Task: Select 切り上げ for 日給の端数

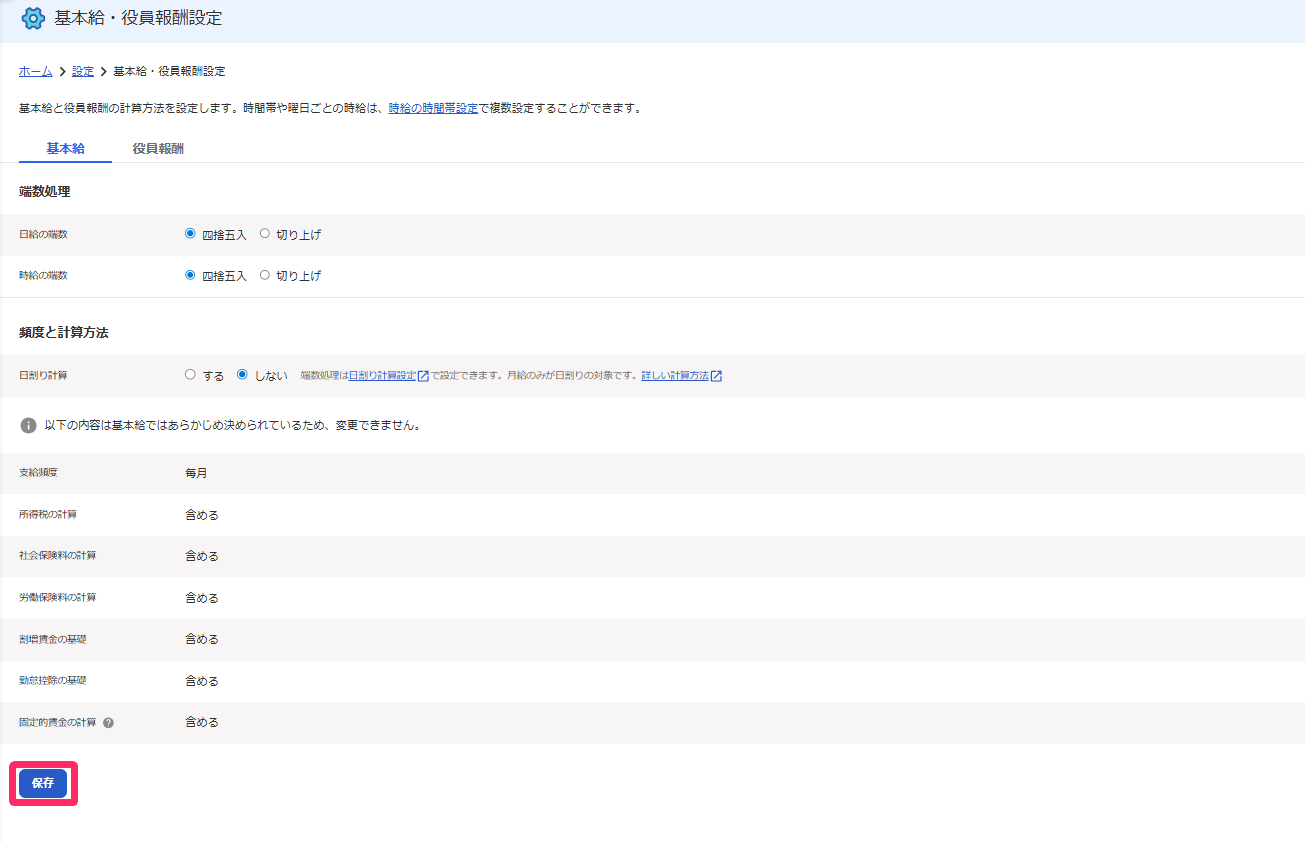Action: 264,234
